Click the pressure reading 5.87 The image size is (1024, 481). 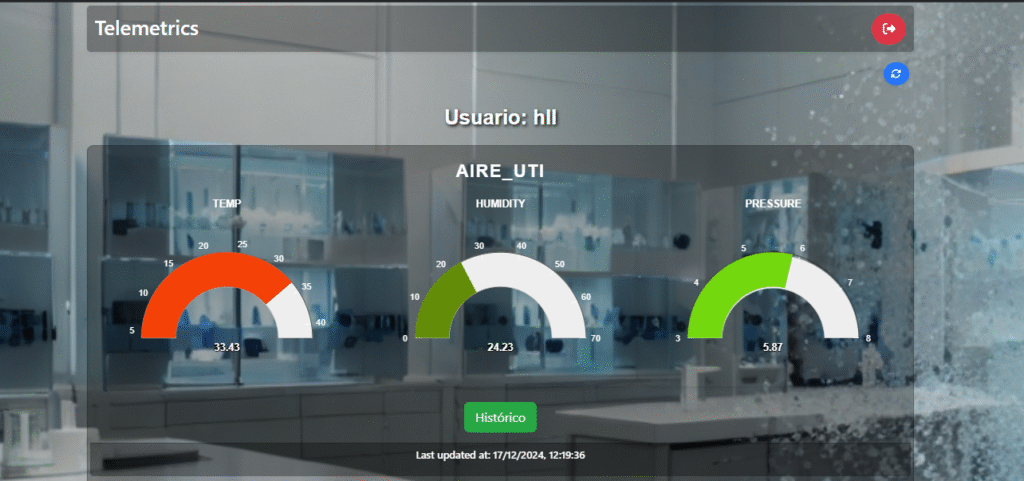[x=772, y=347]
